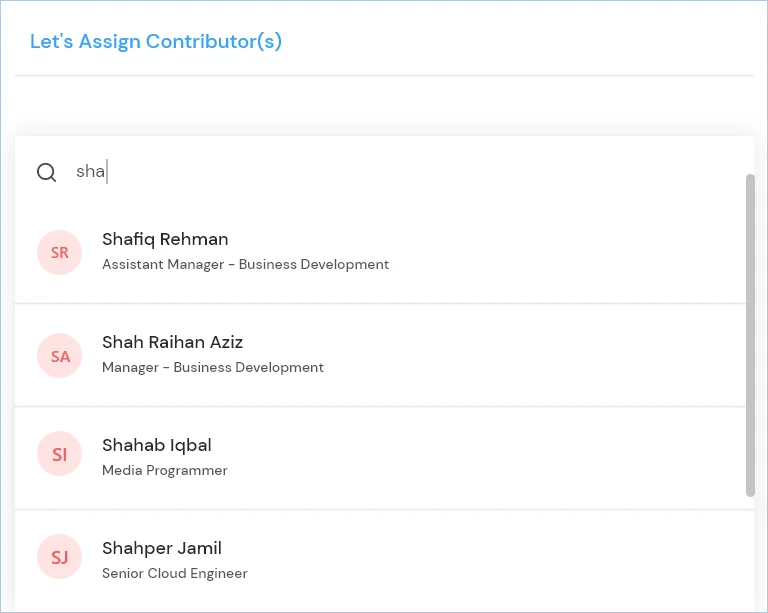Click the magnifier search icon
This screenshot has height=613, width=768.
point(47,172)
